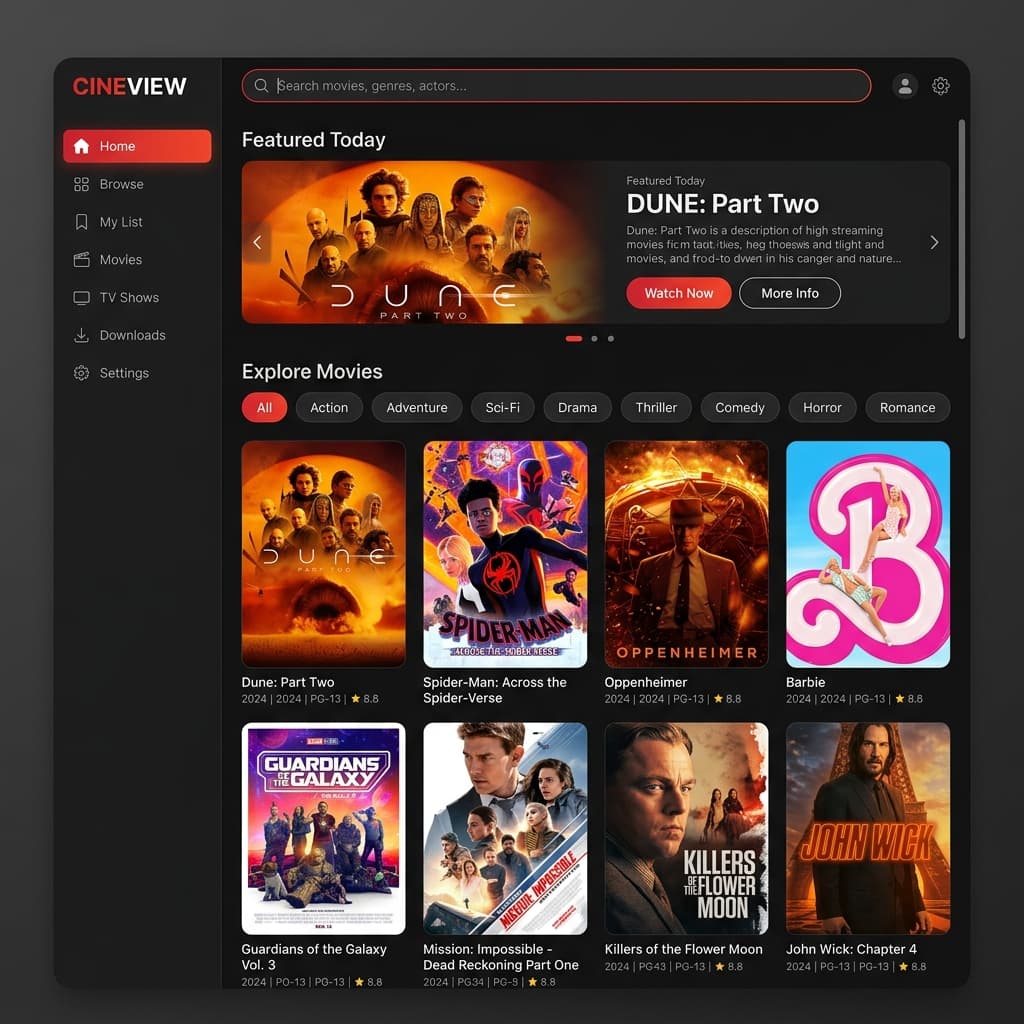
Task: Click the Home house icon in sidebar
Action: click(x=81, y=146)
